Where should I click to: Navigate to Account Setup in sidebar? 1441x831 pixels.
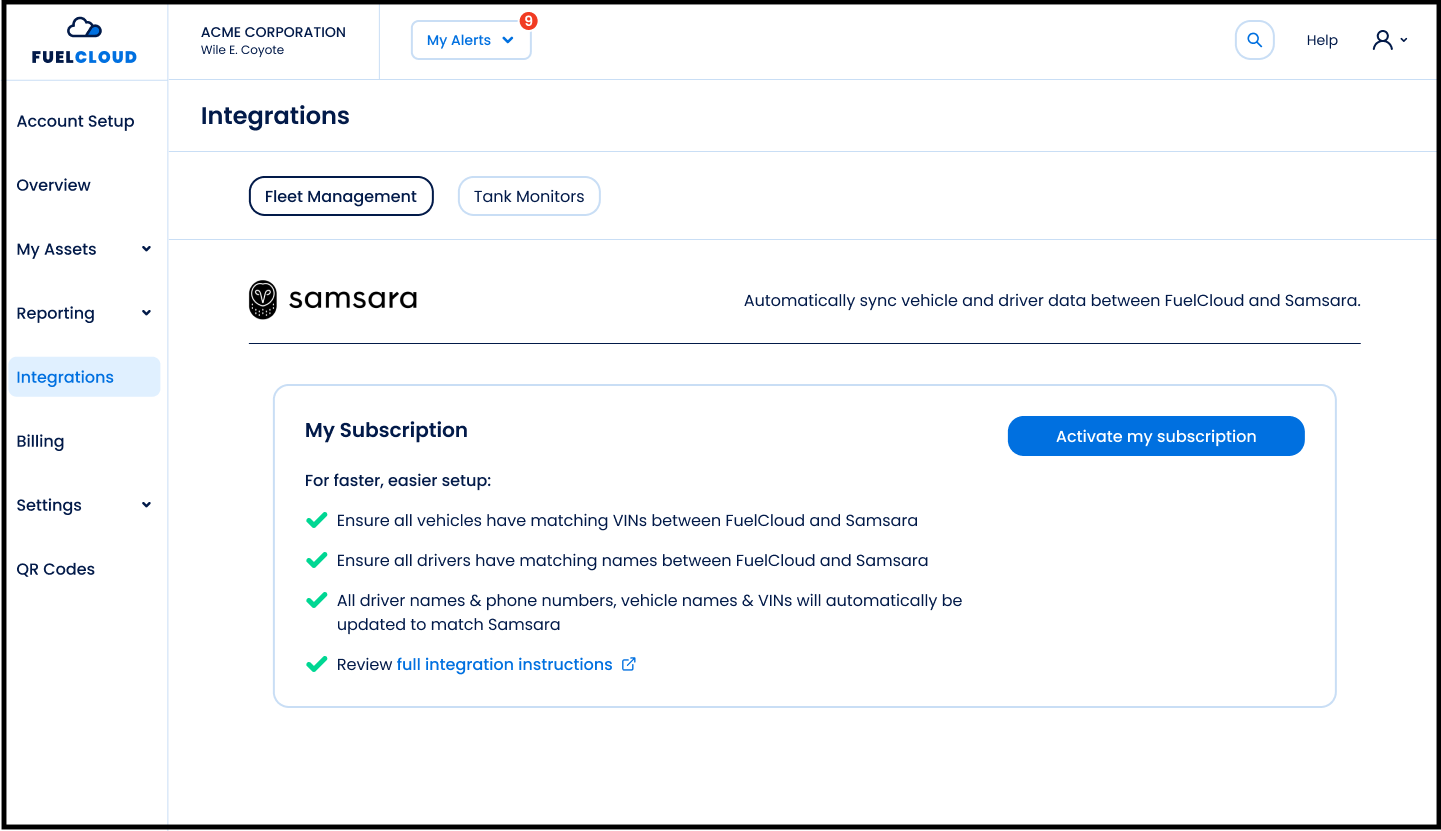tap(76, 121)
